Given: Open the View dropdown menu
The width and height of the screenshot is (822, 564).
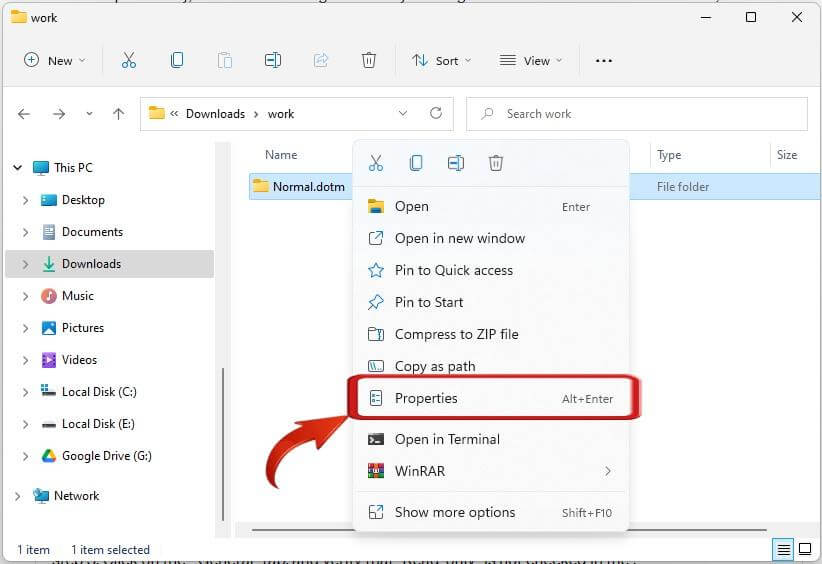Looking at the screenshot, I should coord(531,60).
